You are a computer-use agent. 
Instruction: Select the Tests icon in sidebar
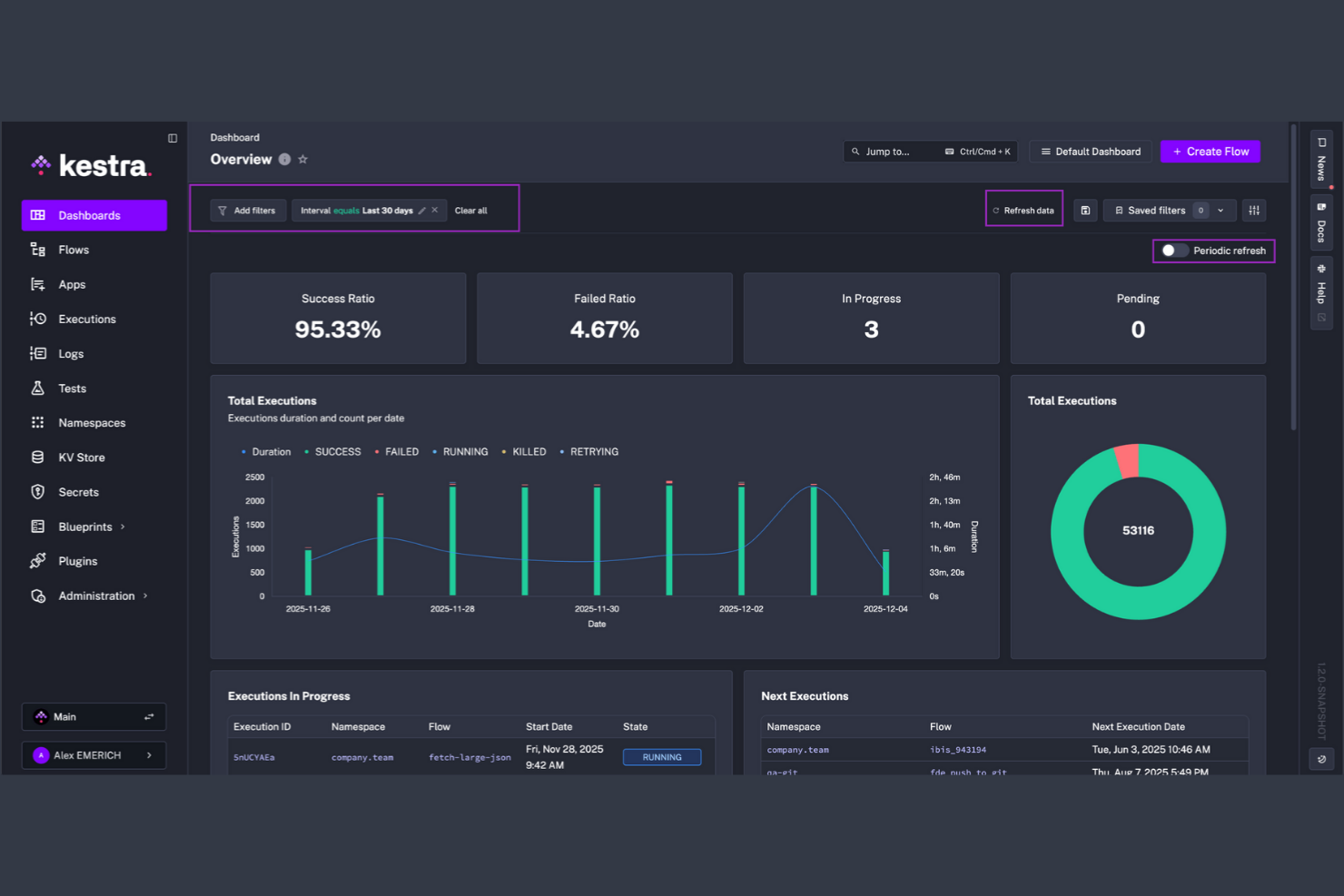tap(70, 388)
